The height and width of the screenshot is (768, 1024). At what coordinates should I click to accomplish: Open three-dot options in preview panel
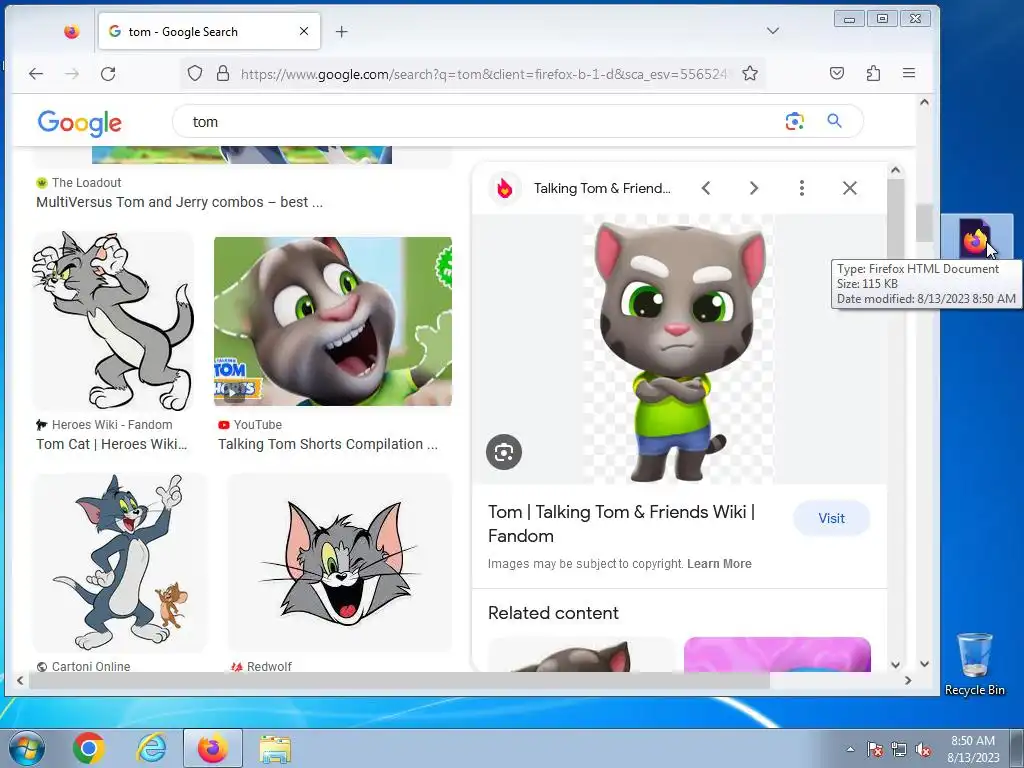click(801, 188)
